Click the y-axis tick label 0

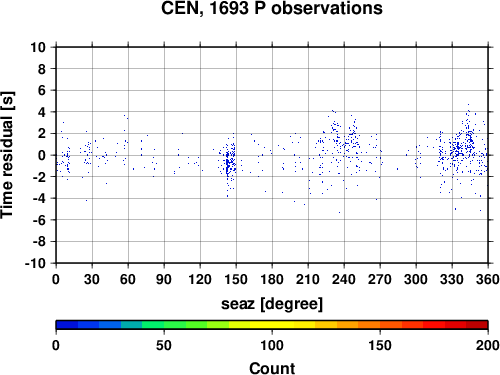(x=42, y=155)
